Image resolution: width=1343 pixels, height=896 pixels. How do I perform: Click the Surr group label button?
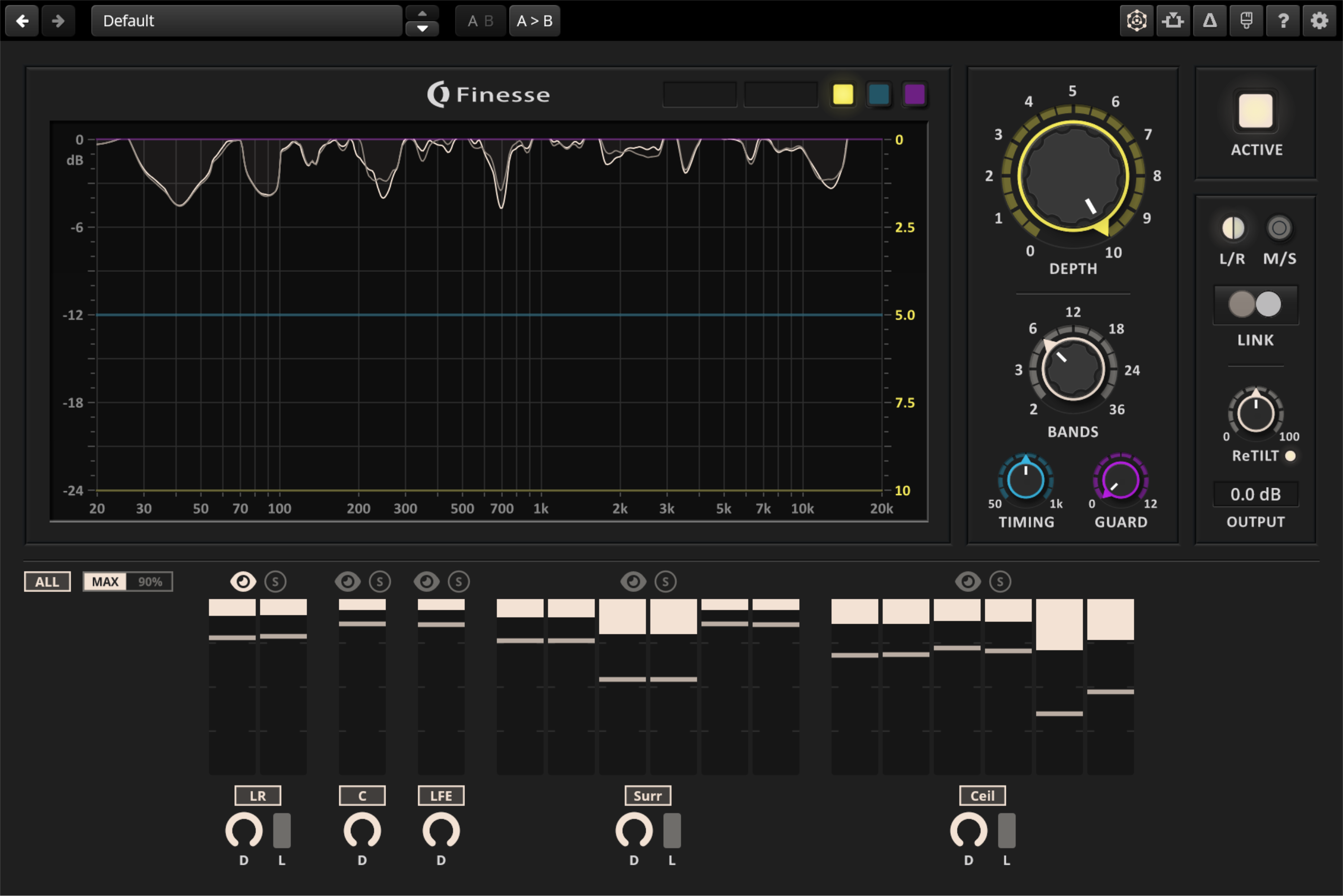[648, 796]
